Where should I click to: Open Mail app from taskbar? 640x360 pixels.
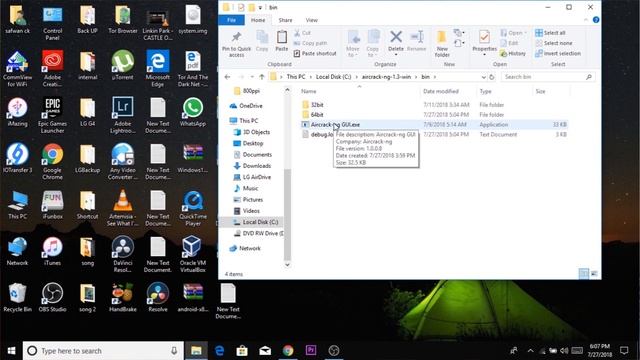[265, 351]
